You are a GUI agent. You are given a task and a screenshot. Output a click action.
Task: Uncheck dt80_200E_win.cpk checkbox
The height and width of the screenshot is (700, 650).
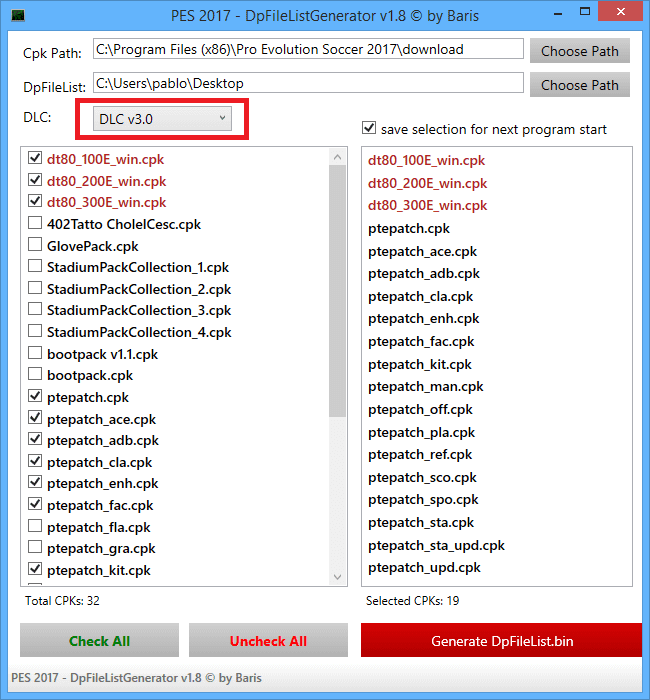point(35,180)
